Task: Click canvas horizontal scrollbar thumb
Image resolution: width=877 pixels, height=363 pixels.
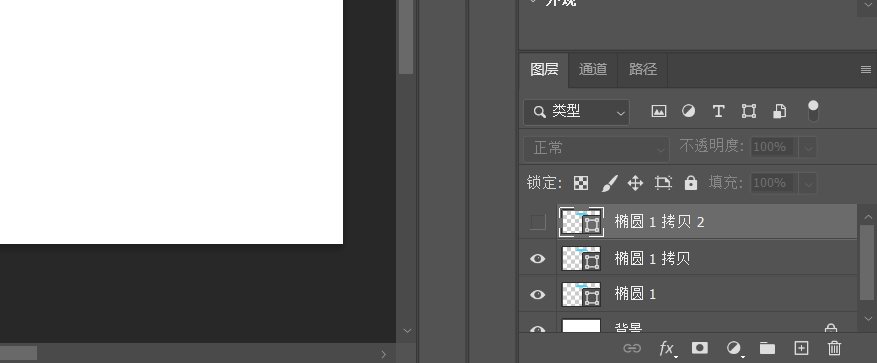Action: [x=18, y=353]
